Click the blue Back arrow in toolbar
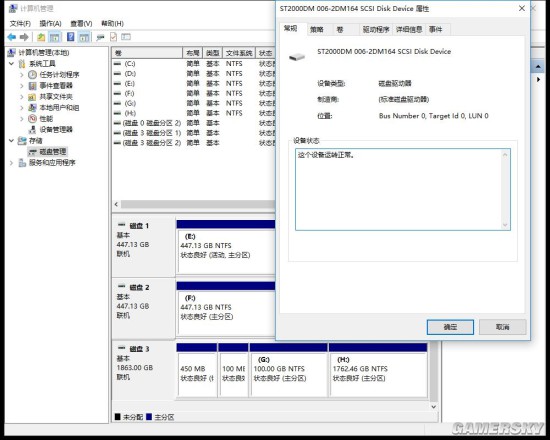Screen dimensions: 550x440 [x=12, y=37]
